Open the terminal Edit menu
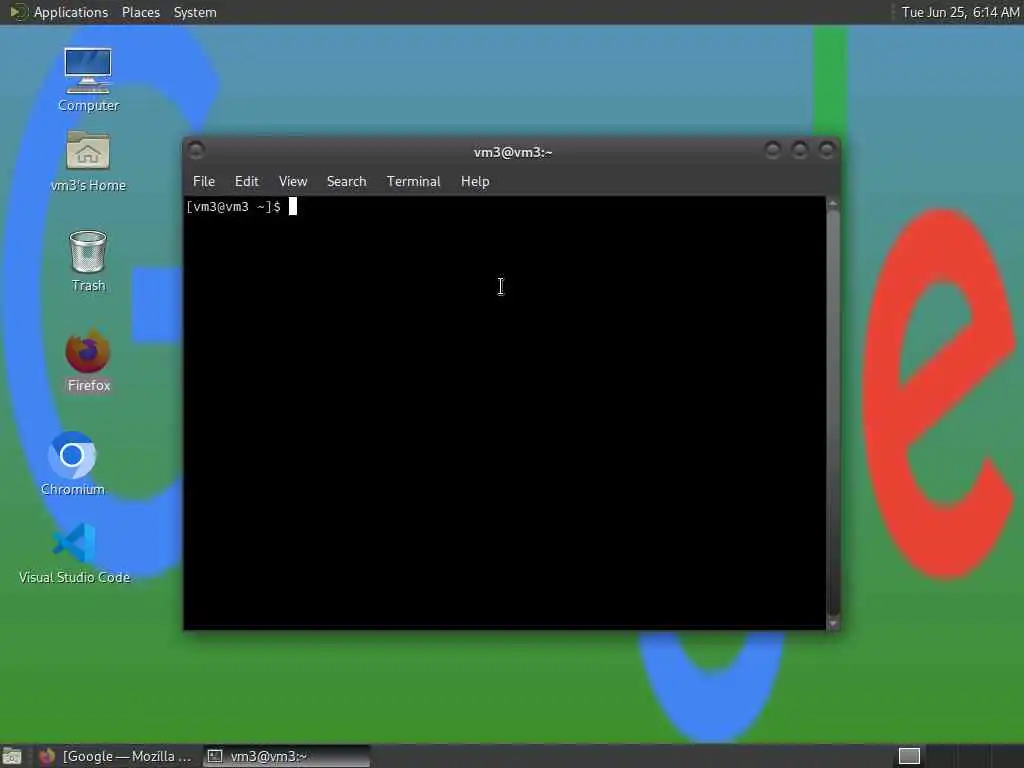Image resolution: width=1024 pixels, height=768 pixels. click(x=247, y=182)
